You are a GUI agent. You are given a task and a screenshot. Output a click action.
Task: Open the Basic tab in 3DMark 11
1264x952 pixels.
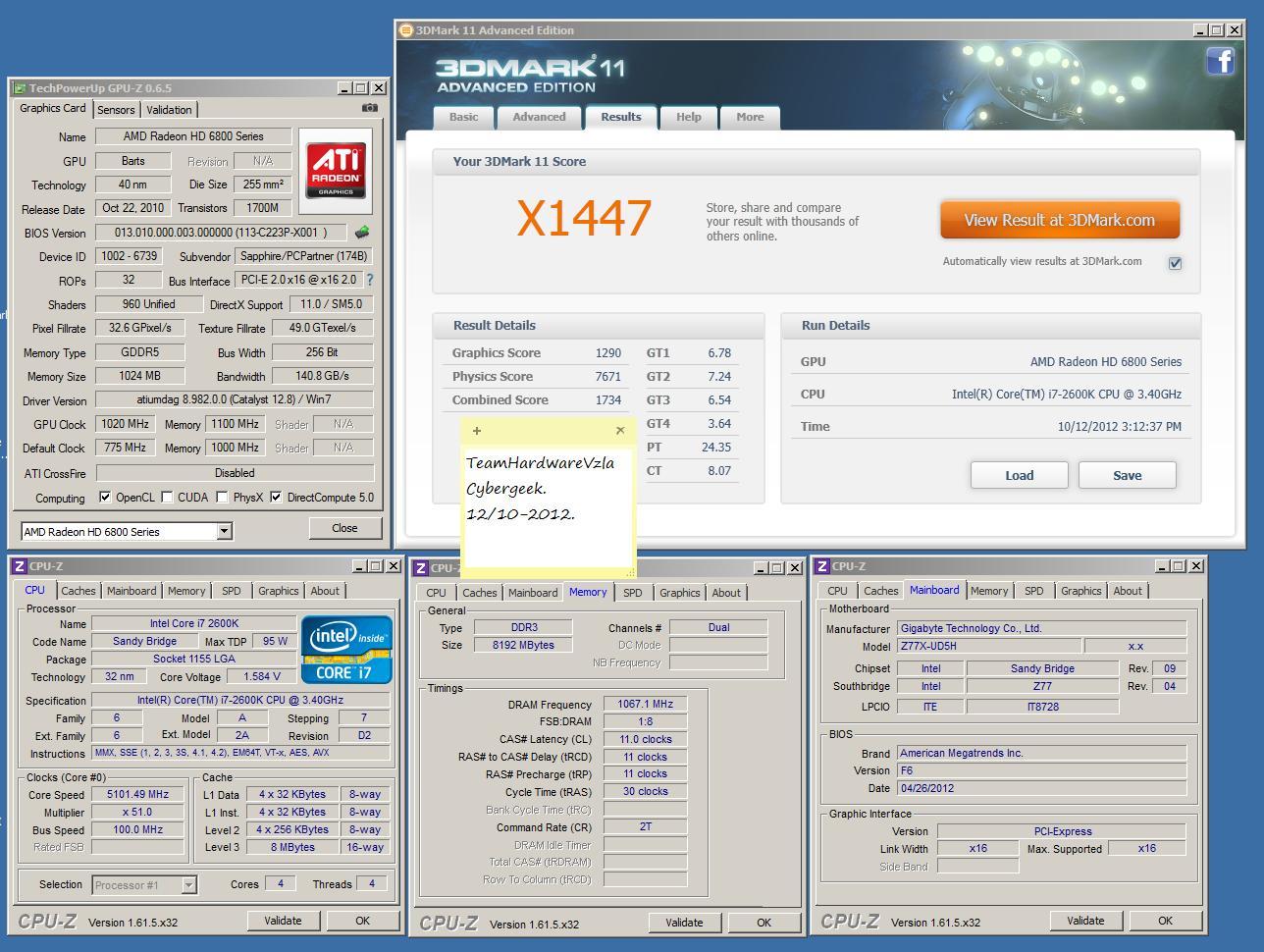(x=463, y=117)
